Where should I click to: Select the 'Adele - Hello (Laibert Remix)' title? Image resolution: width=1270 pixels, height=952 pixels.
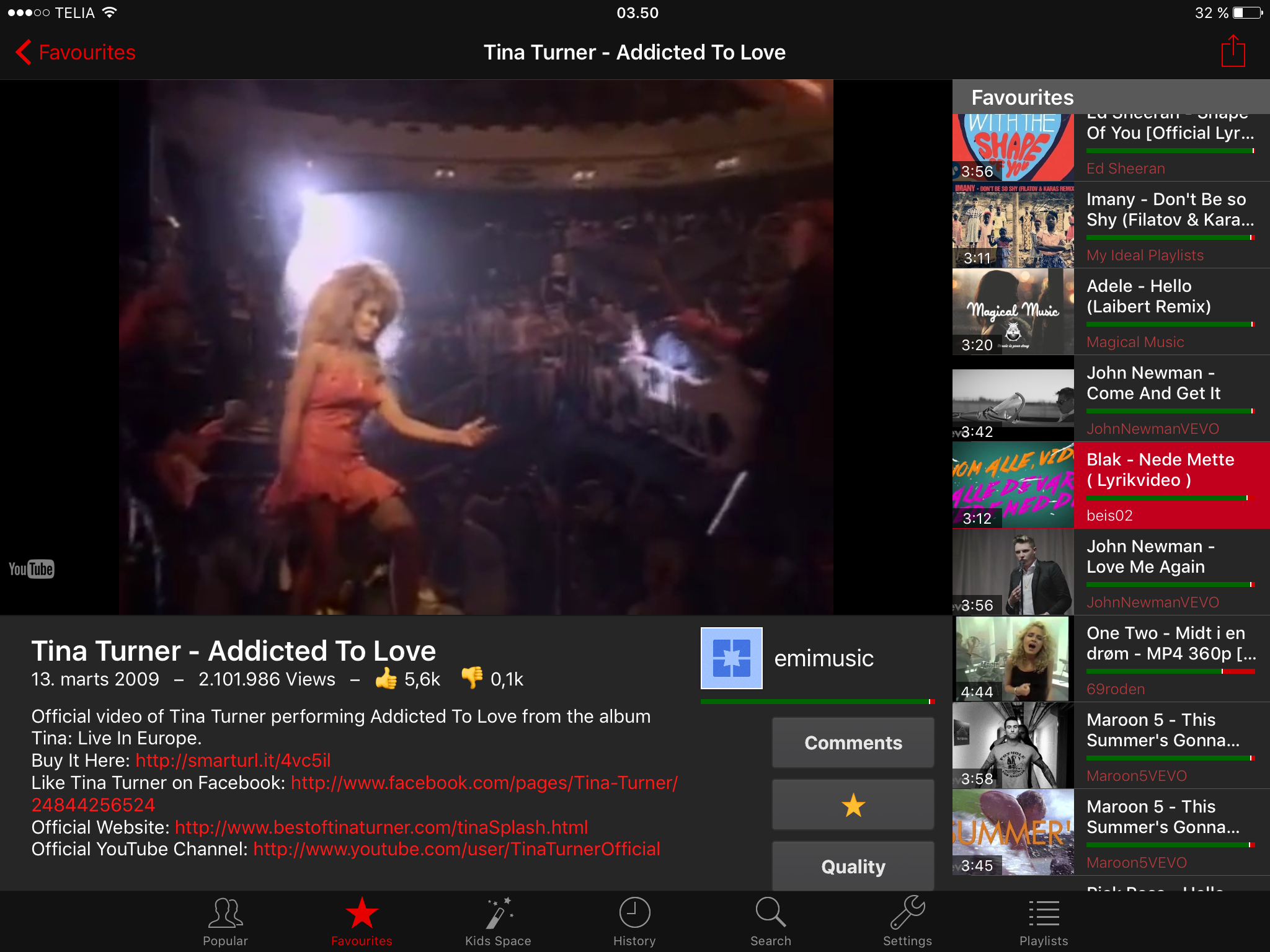pyautogui.click(x=1148, y=296)
